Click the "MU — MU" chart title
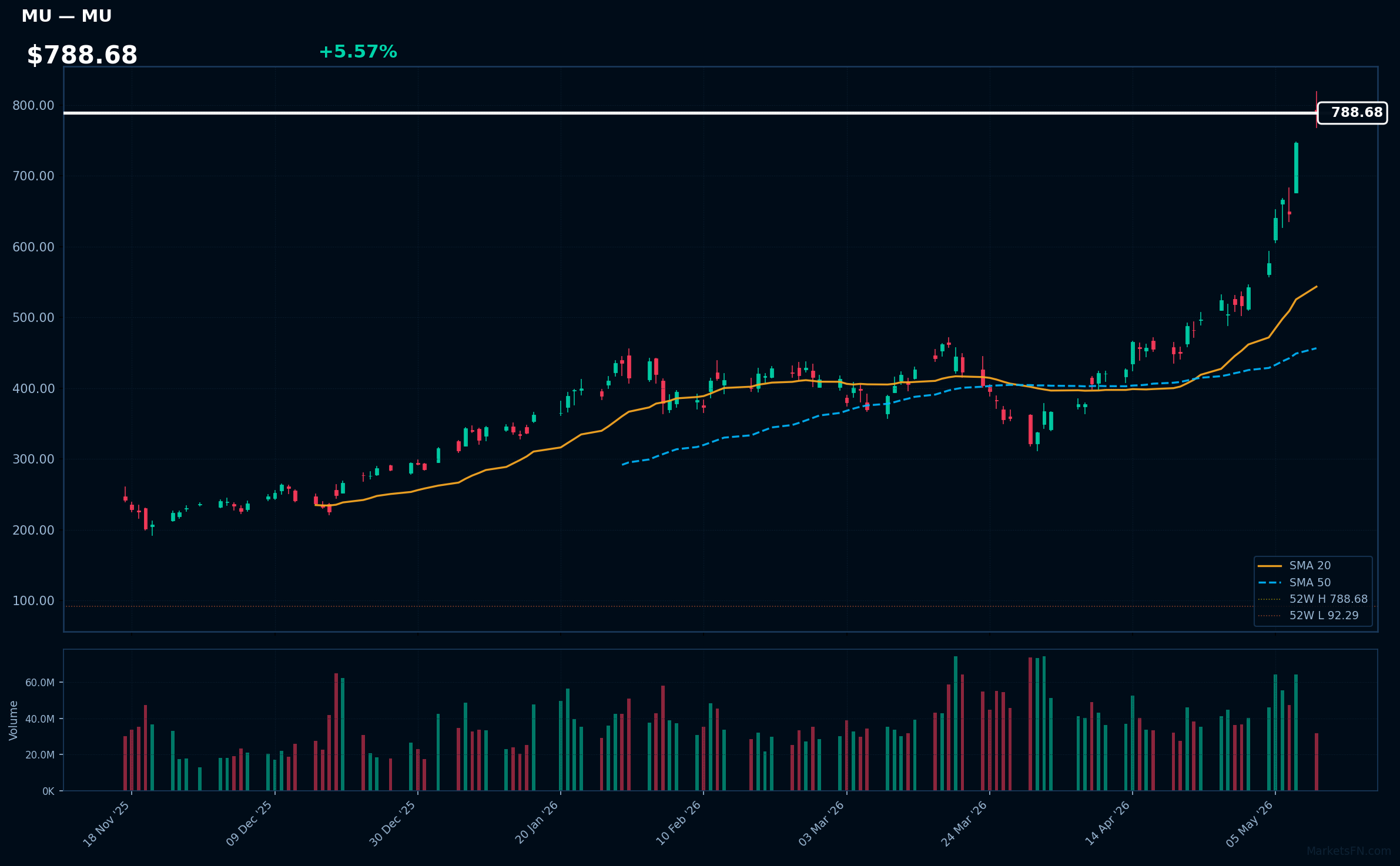 [66, 16]
